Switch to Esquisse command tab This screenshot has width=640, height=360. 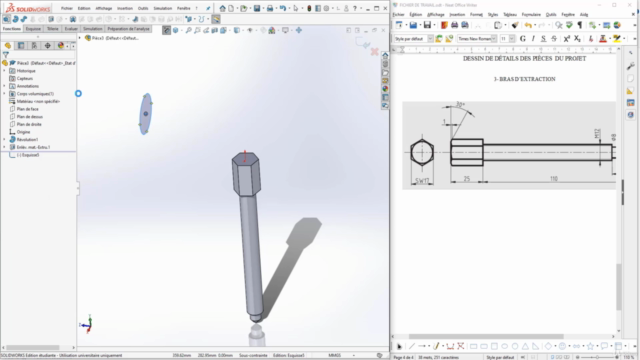pyautogui.click(x=33, y=29)
